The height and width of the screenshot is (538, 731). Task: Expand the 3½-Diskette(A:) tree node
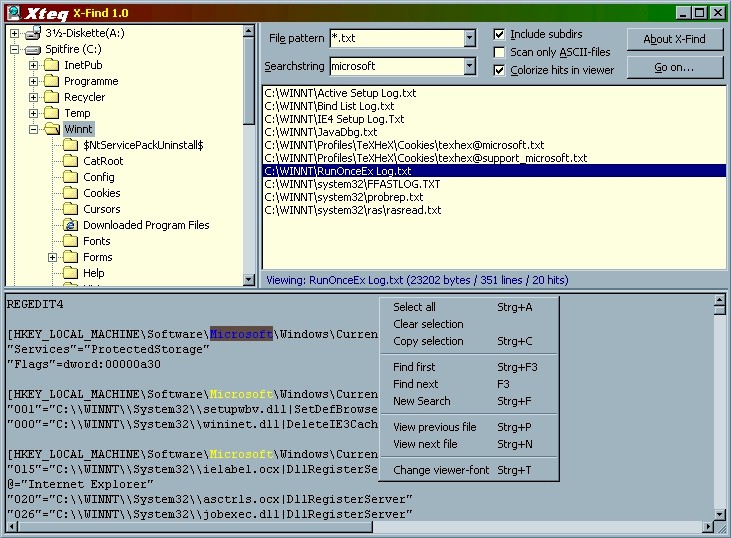click(x=14, y=34)
